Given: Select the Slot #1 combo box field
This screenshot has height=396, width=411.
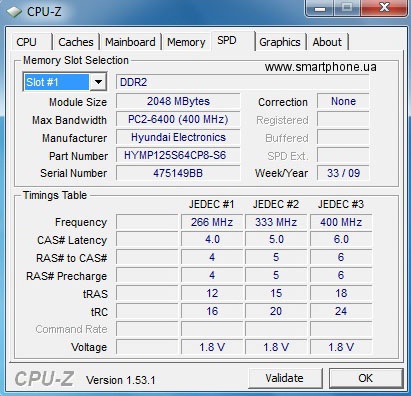Looking at the screenshot, I should point(65,82).
